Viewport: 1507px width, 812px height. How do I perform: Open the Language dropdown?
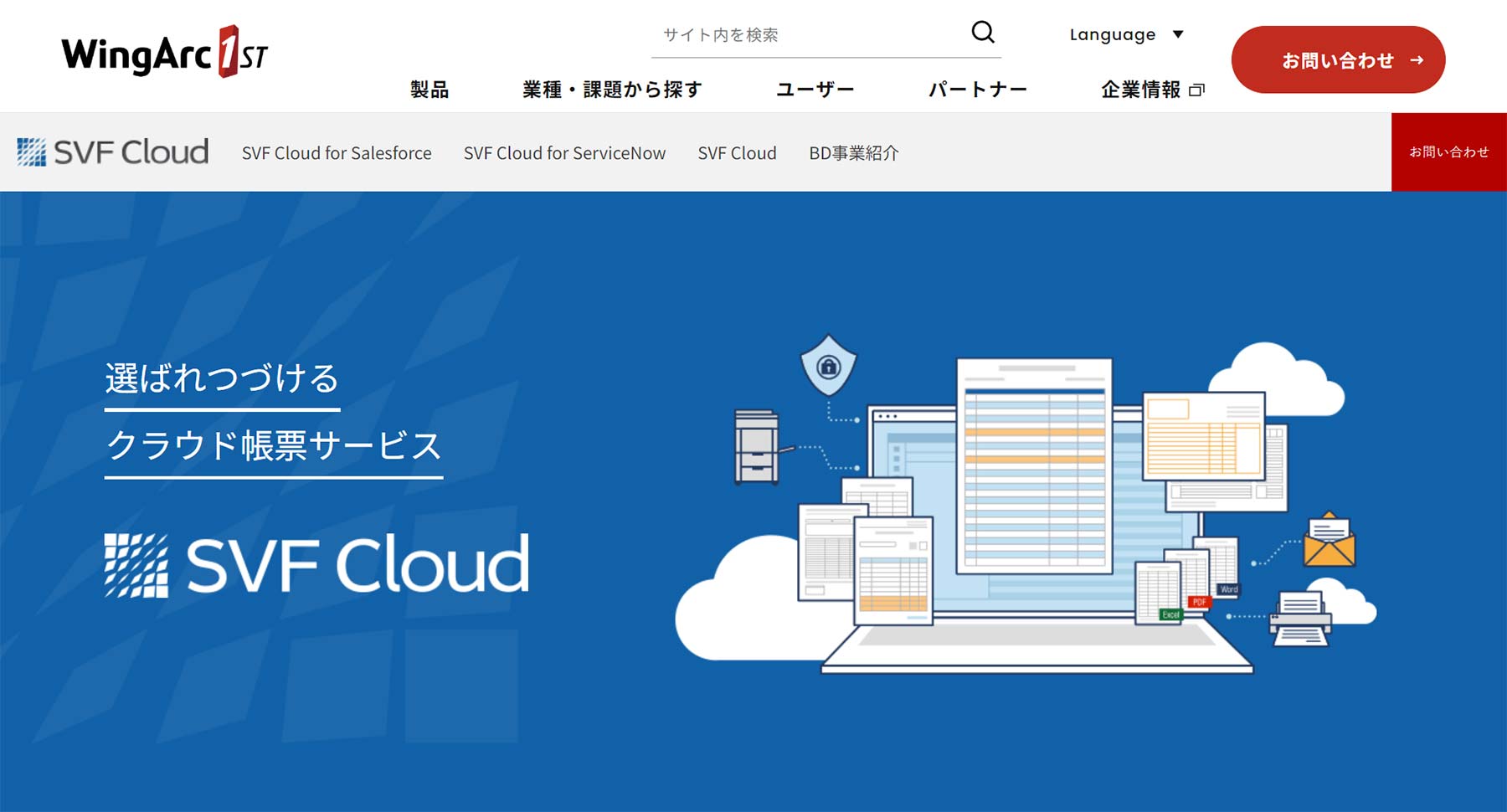pyautogui.click(x=1126, y=34)
